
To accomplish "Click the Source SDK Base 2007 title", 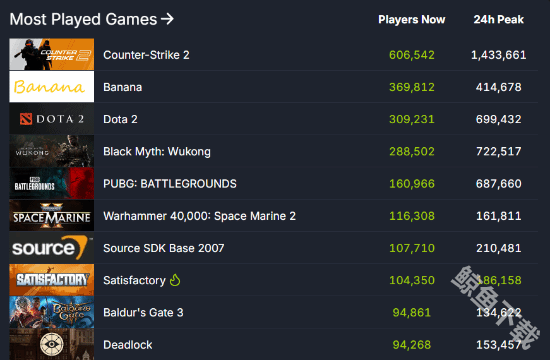I will 163,248.
